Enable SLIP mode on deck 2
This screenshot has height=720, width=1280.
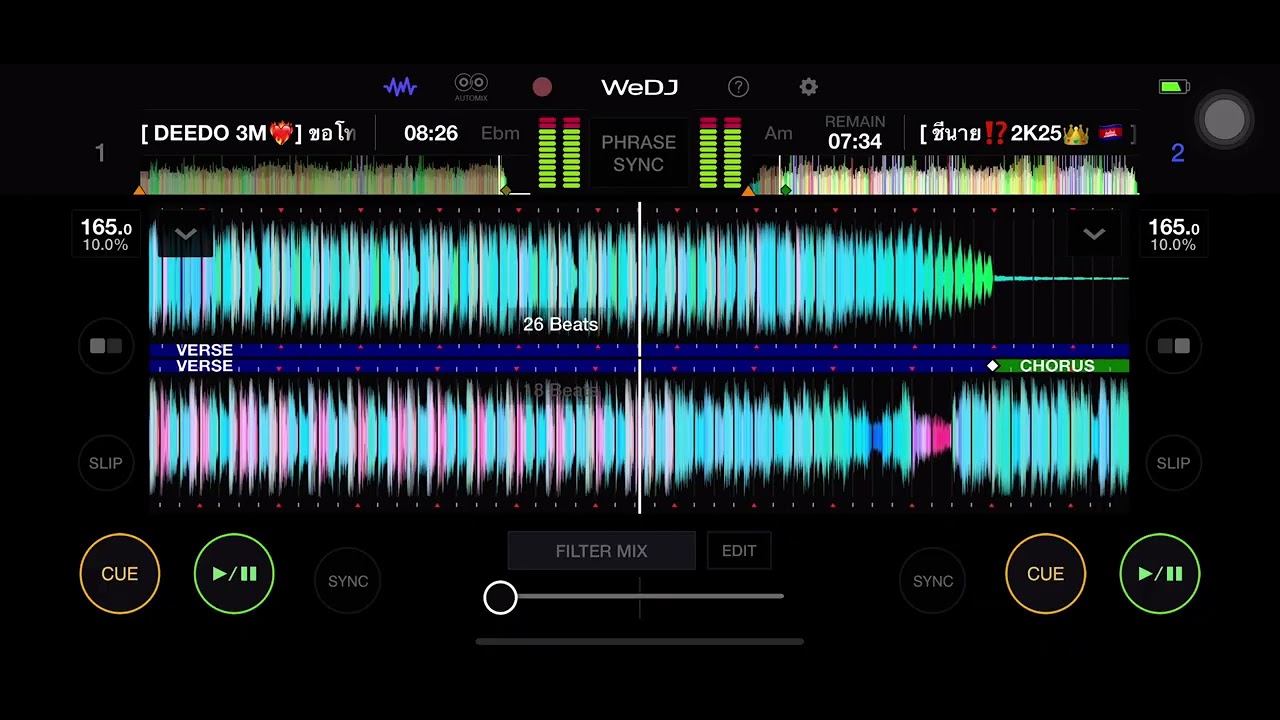coord(1173,463)
